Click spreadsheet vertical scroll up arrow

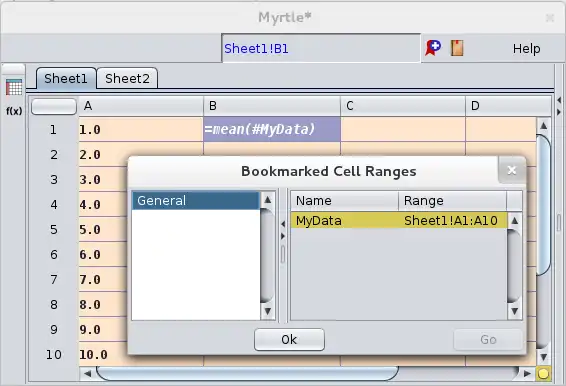[544, 125]
